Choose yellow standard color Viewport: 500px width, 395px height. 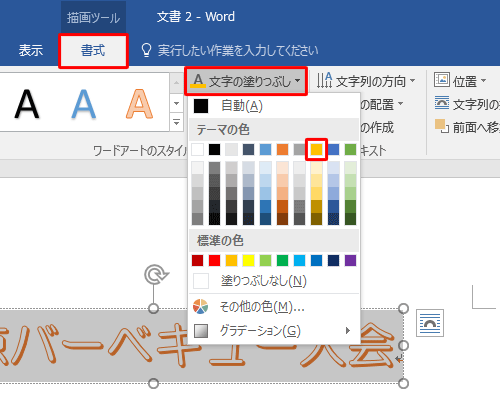249,260
